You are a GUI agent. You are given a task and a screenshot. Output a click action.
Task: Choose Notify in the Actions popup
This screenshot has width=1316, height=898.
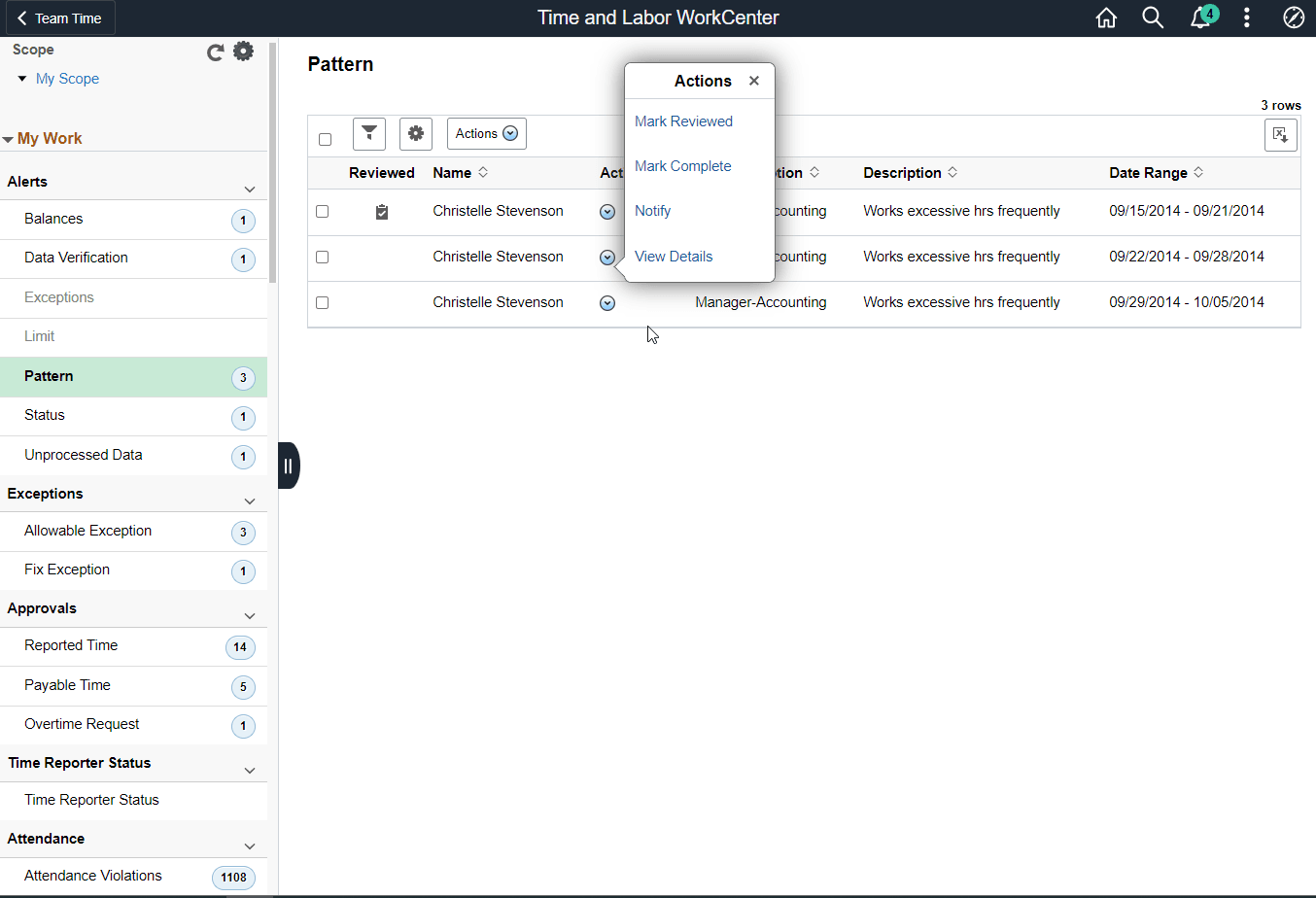[x=652, y=210]
